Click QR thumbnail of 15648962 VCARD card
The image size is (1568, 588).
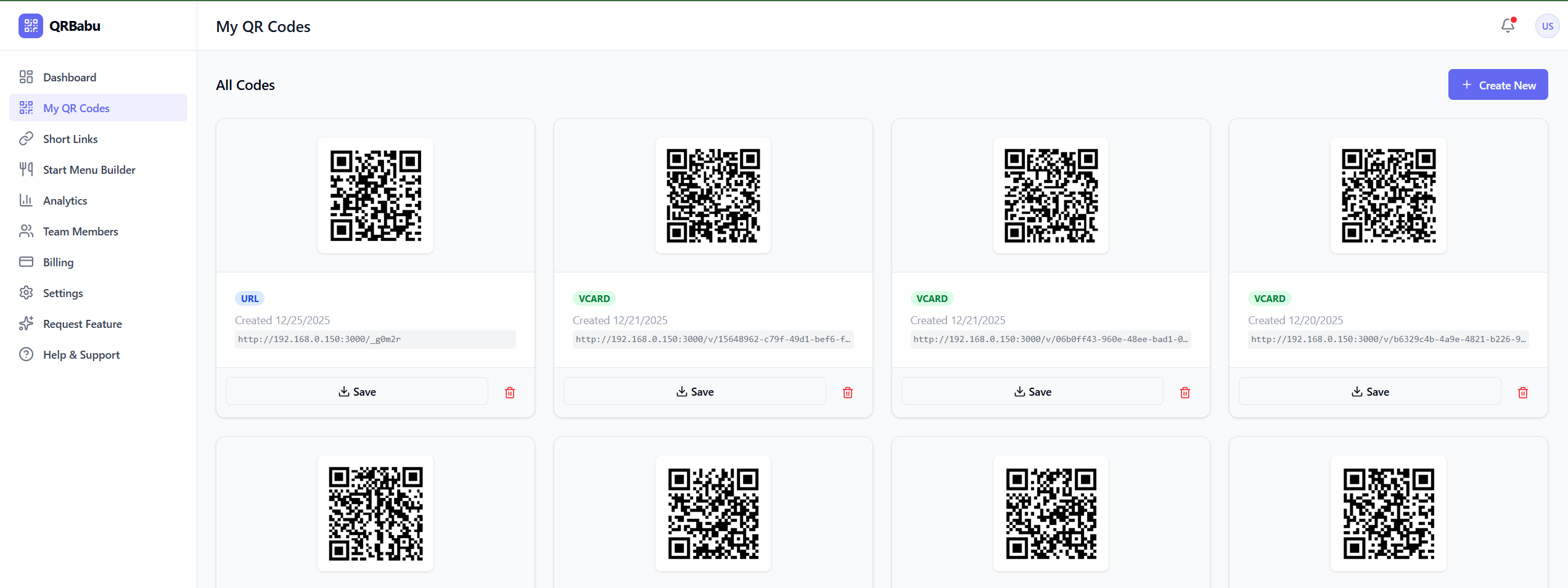pos(713,195)
